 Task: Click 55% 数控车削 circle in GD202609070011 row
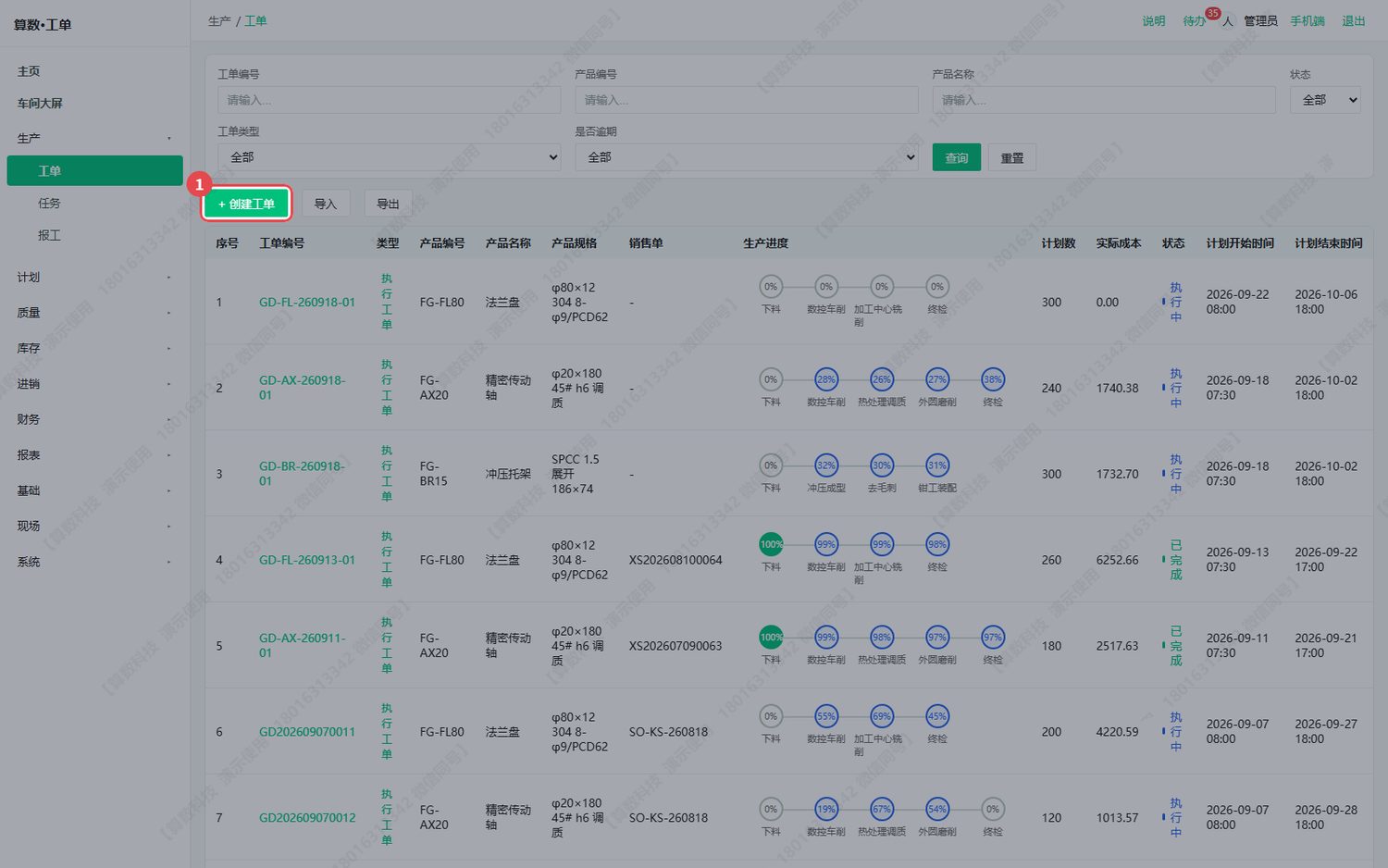pyautogui.click(x=826, y=716)
